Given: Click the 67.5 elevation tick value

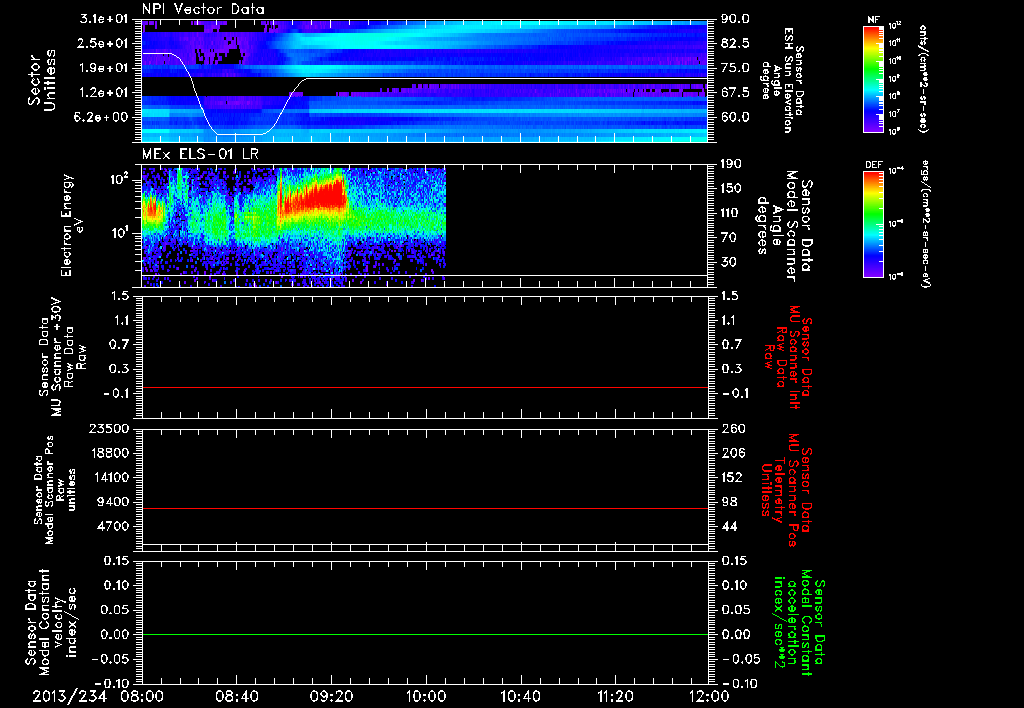Looking at the screenshot, I should click(735, 93).
